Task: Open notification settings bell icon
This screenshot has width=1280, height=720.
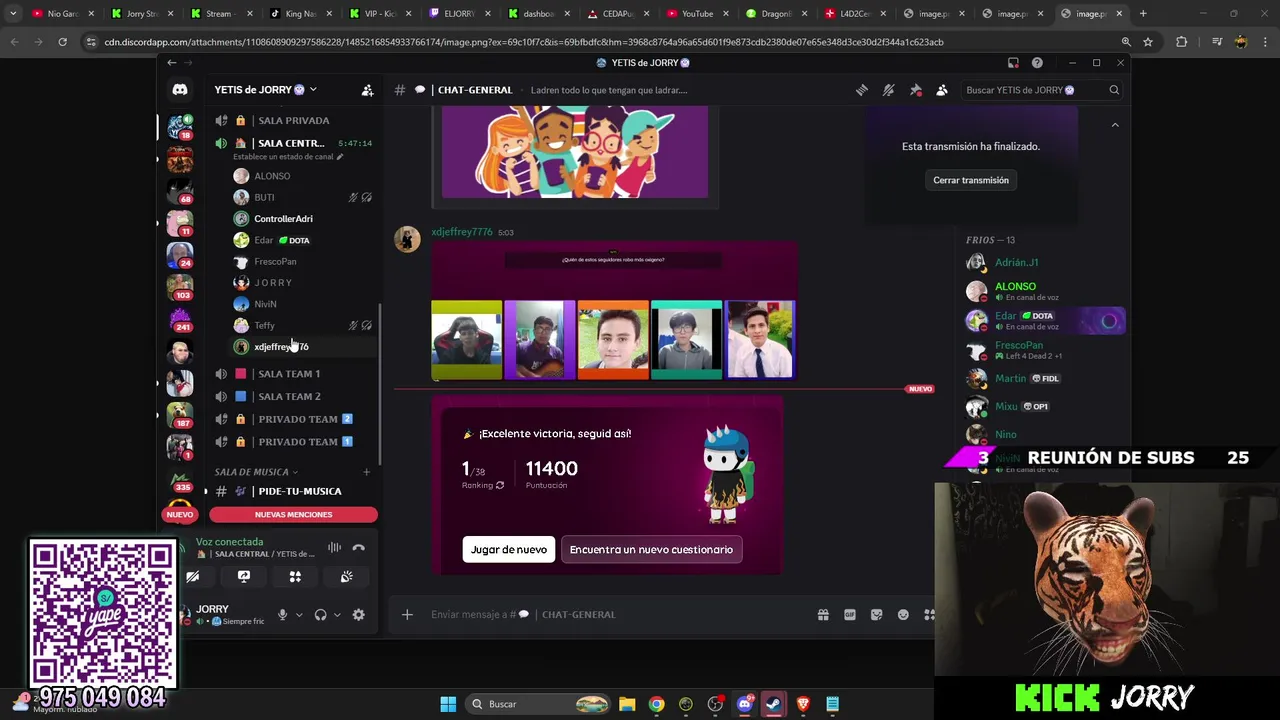Action: tap(888, 90)
